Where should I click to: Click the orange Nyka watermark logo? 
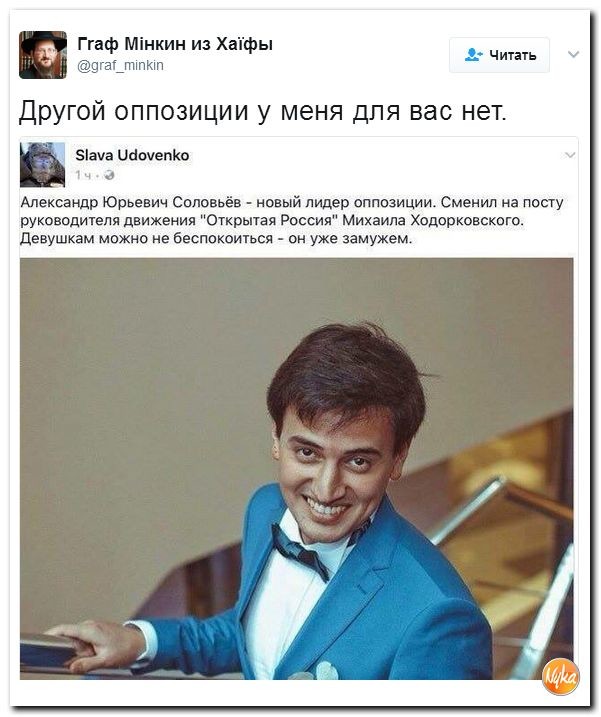point(560,677)
